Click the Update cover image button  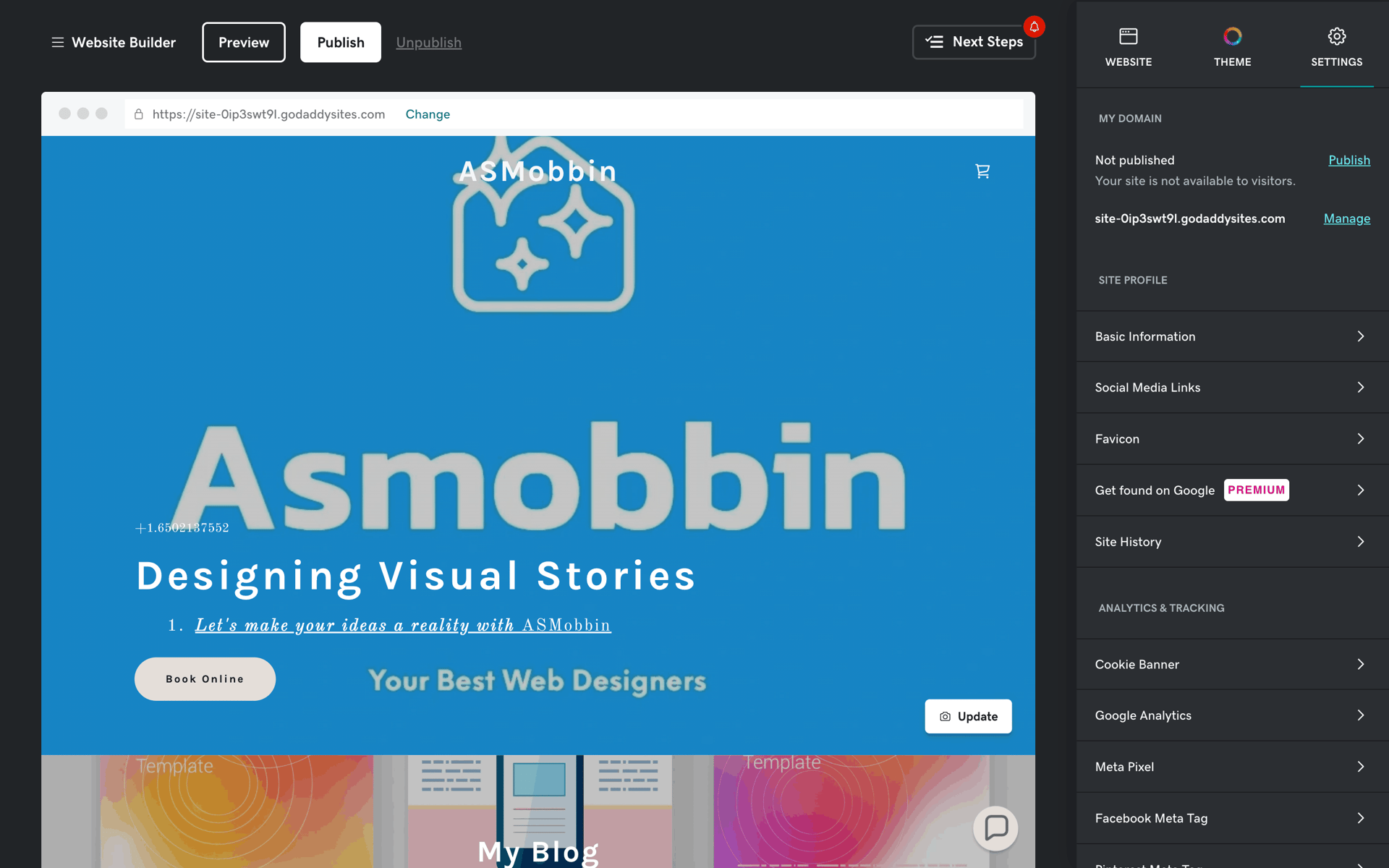point(968,716)
